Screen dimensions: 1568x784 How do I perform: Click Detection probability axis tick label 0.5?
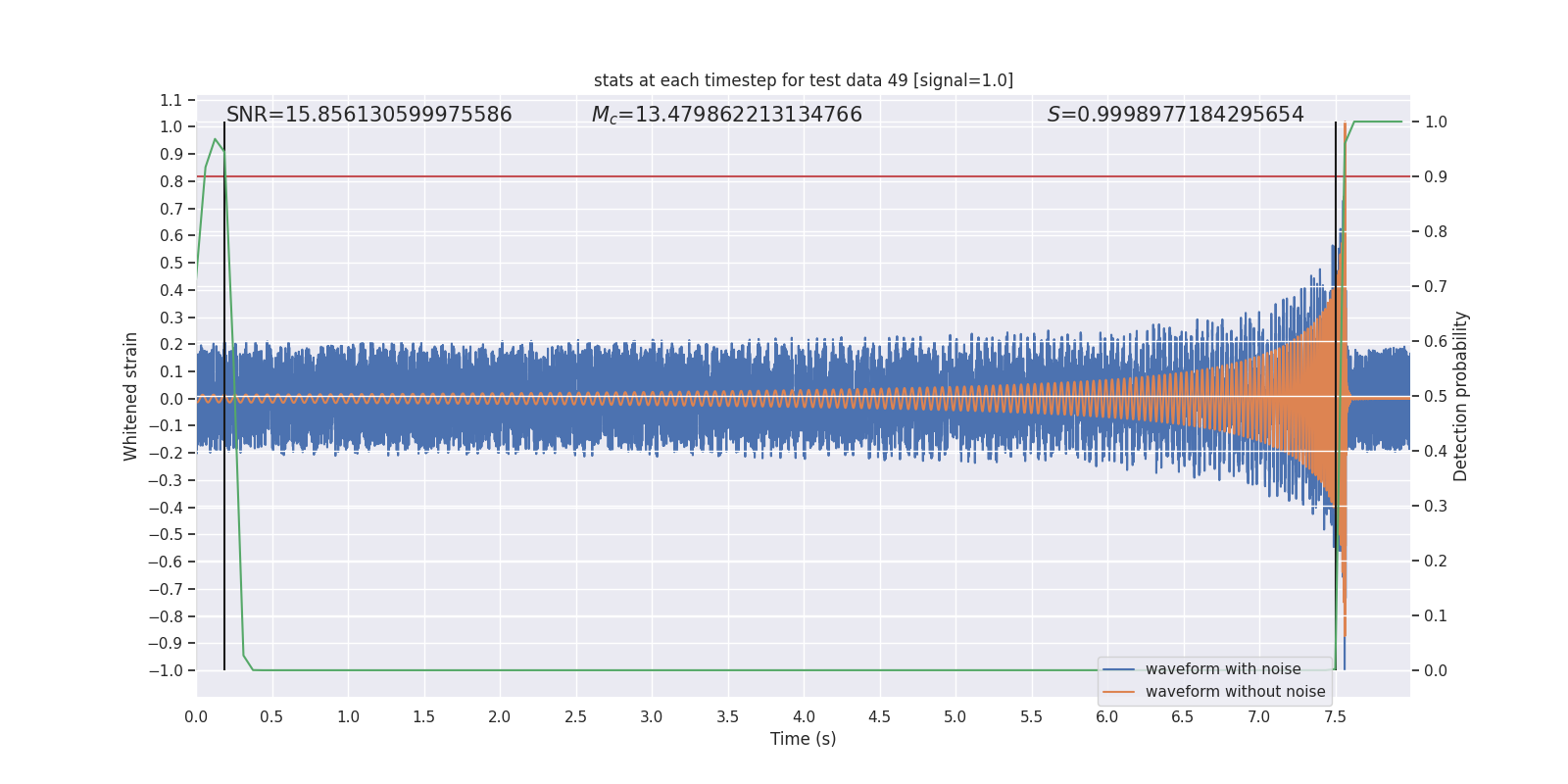click(1436, 397)
